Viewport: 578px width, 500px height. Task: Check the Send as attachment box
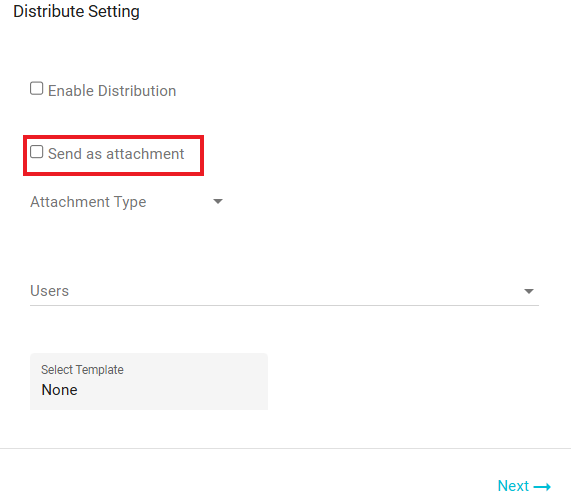click(36, 152)
